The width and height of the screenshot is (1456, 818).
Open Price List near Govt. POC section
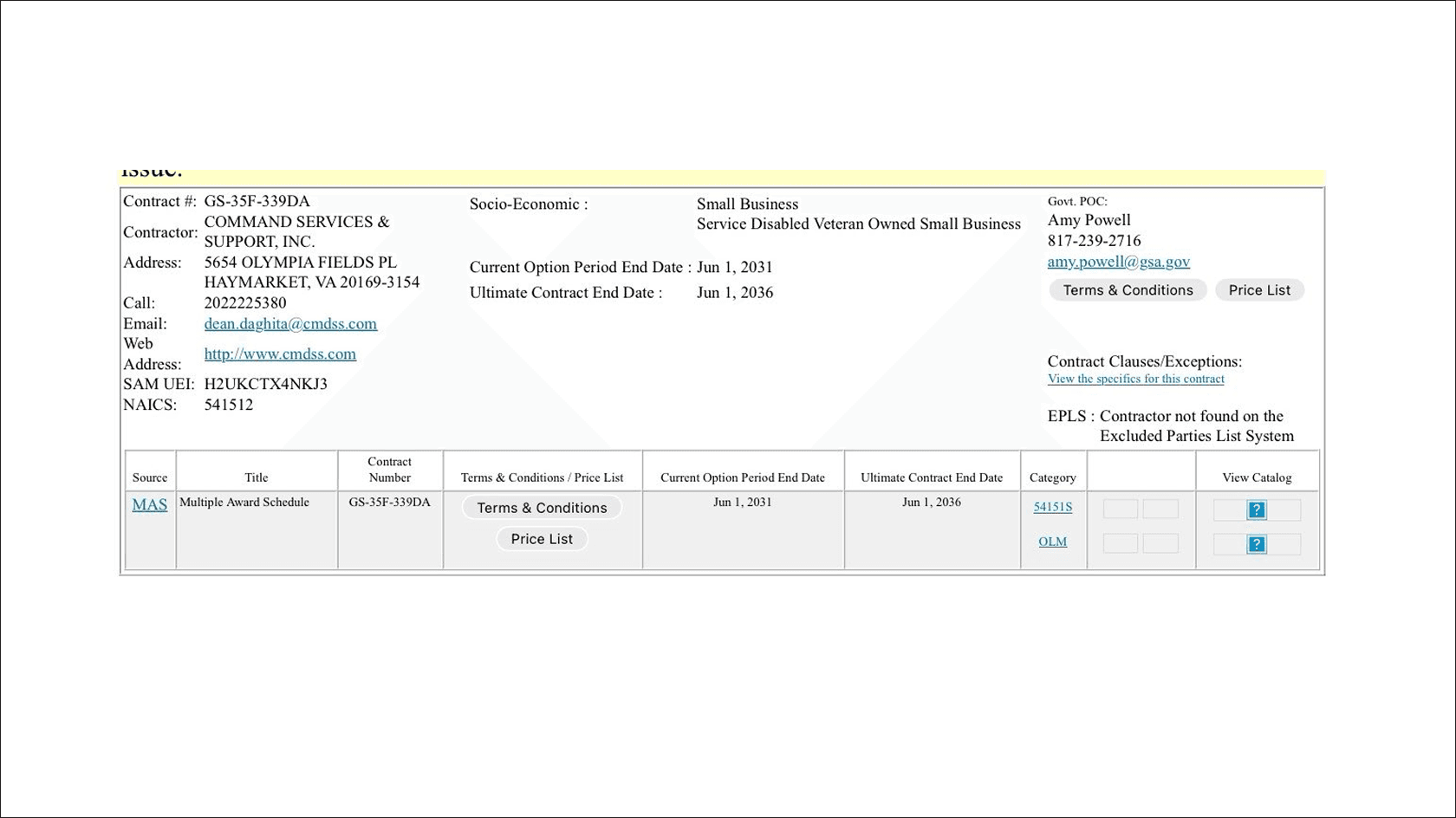point(1259,289)
